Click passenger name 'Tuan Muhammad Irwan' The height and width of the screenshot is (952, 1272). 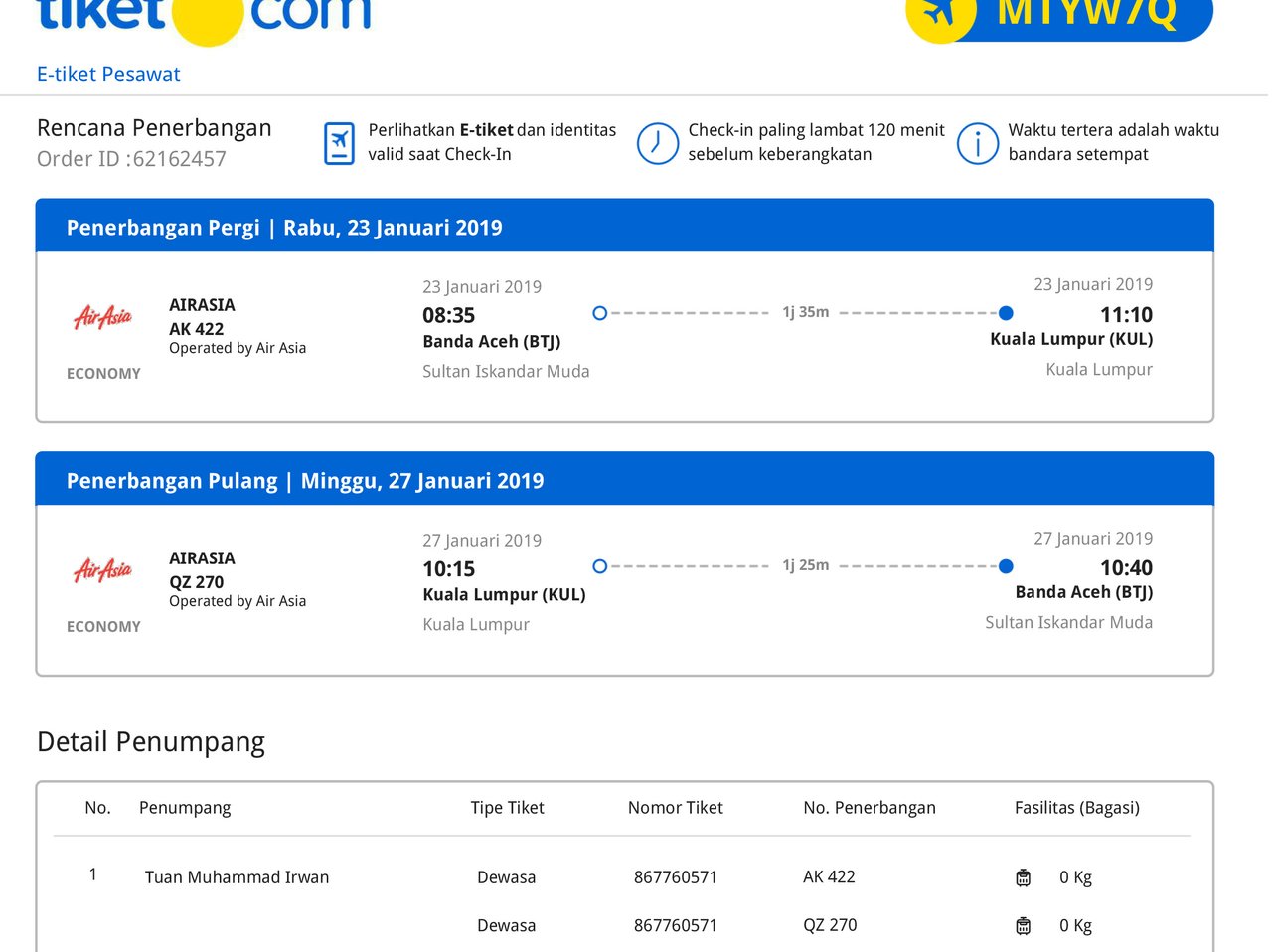point(237,877)
